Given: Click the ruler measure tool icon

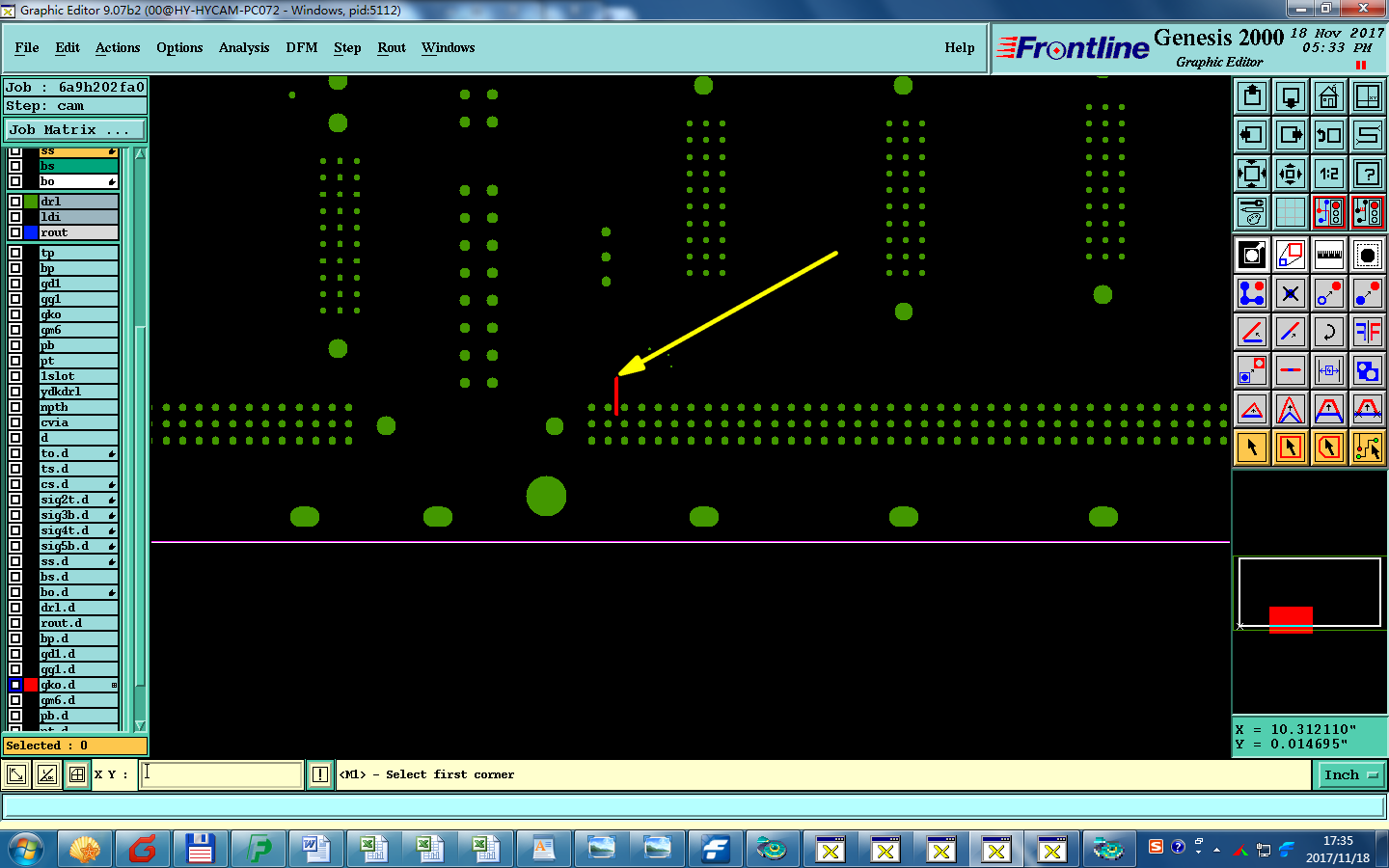Looking at the screenshot, I should click(1329, 255).
